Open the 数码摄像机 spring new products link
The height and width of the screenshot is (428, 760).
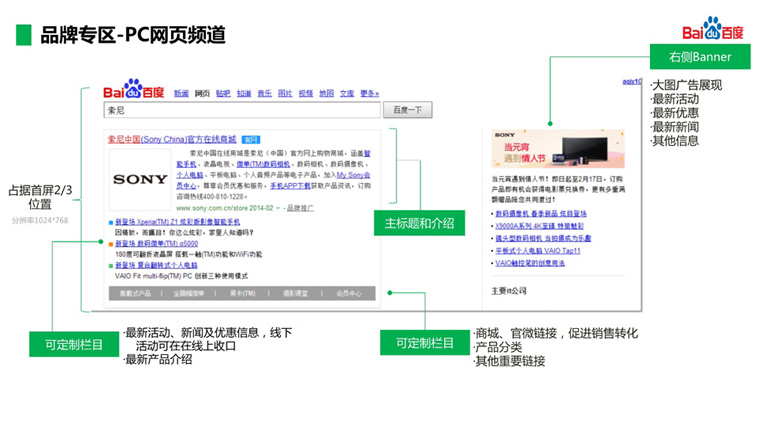tap(541, 214)
